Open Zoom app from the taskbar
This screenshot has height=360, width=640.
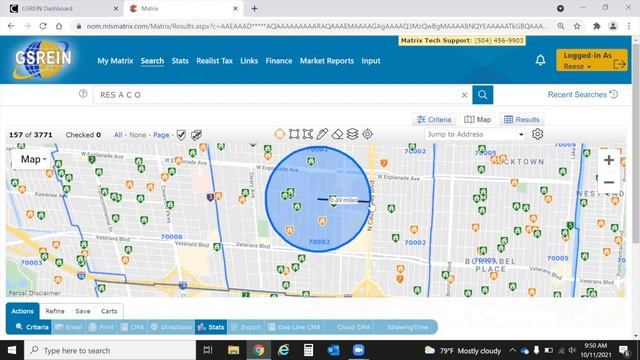point(358,350)
